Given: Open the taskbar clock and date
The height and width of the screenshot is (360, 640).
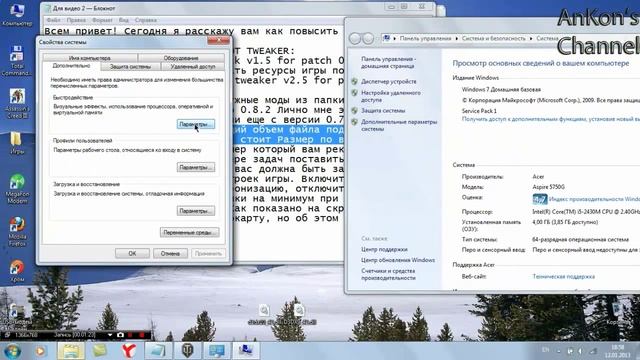Looking at the screenshot, I should point(618,351).
